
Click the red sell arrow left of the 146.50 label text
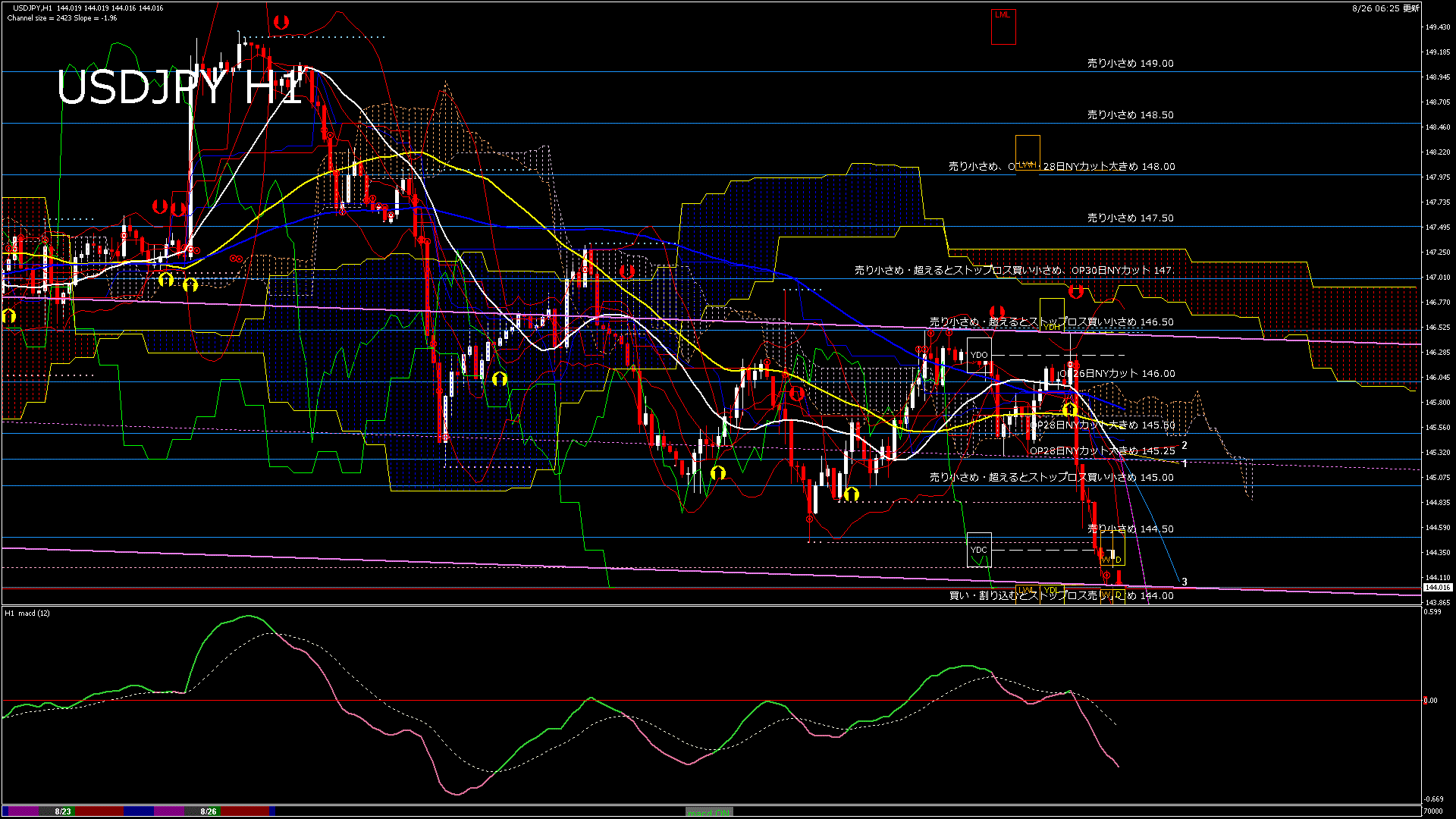coord(997,312)
